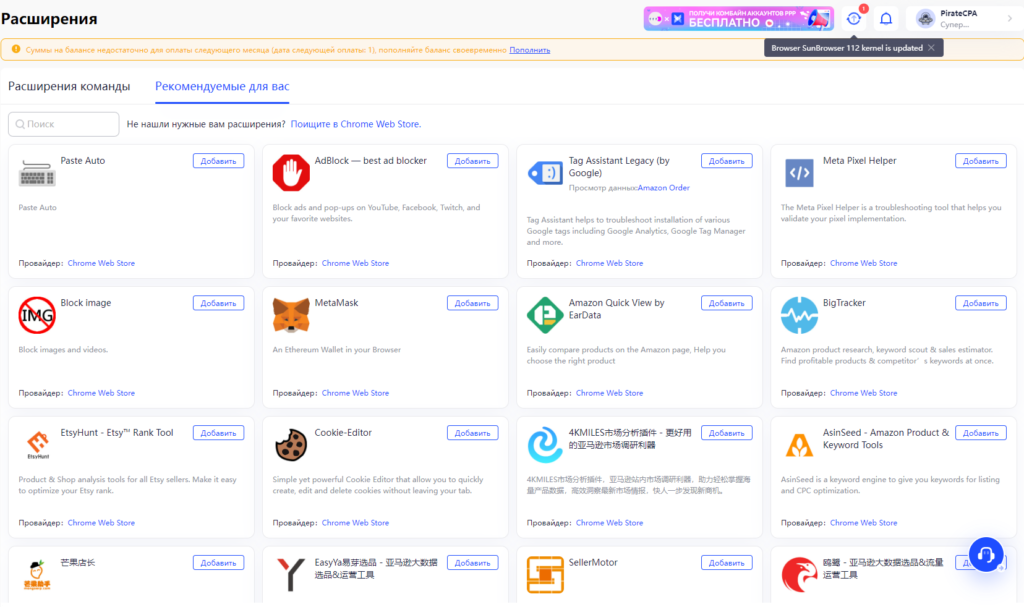This screenshot has width=1024, height=607.
Task: Click the Cookie-Editor extension title
Action: pos(343,433)
